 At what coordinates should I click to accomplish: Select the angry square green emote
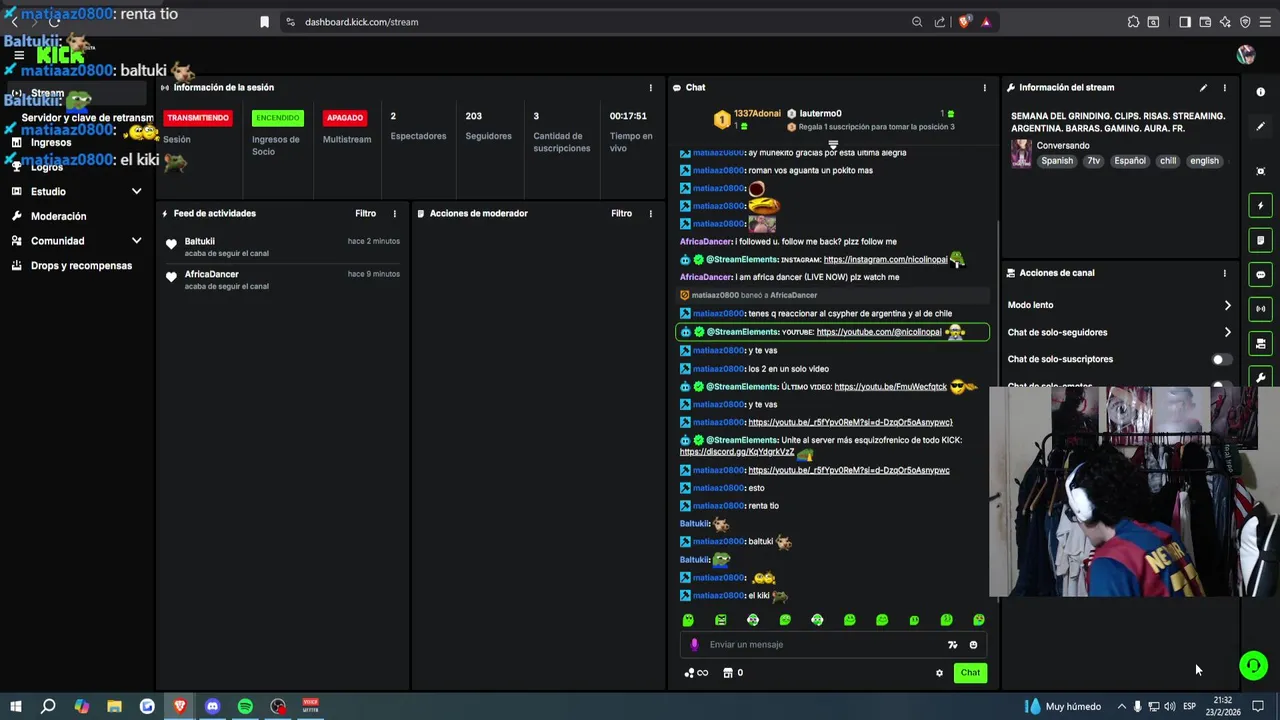pyautogui.click(x=720, y=620)
